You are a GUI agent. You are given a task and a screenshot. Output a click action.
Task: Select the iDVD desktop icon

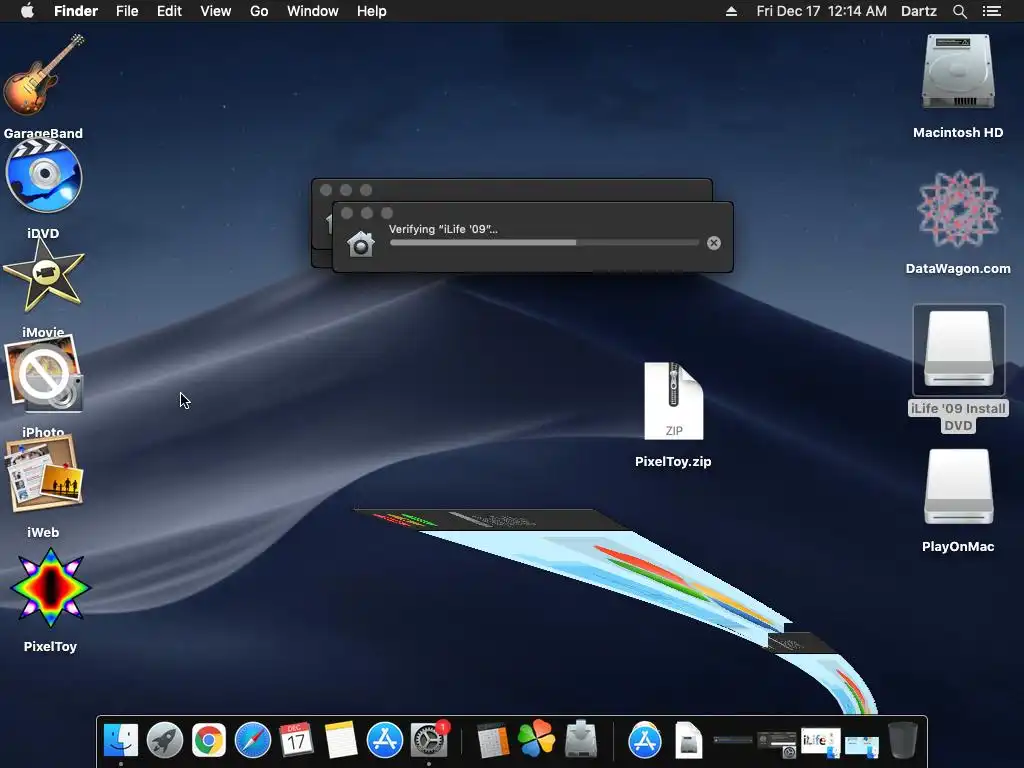(x=44, y=176)
